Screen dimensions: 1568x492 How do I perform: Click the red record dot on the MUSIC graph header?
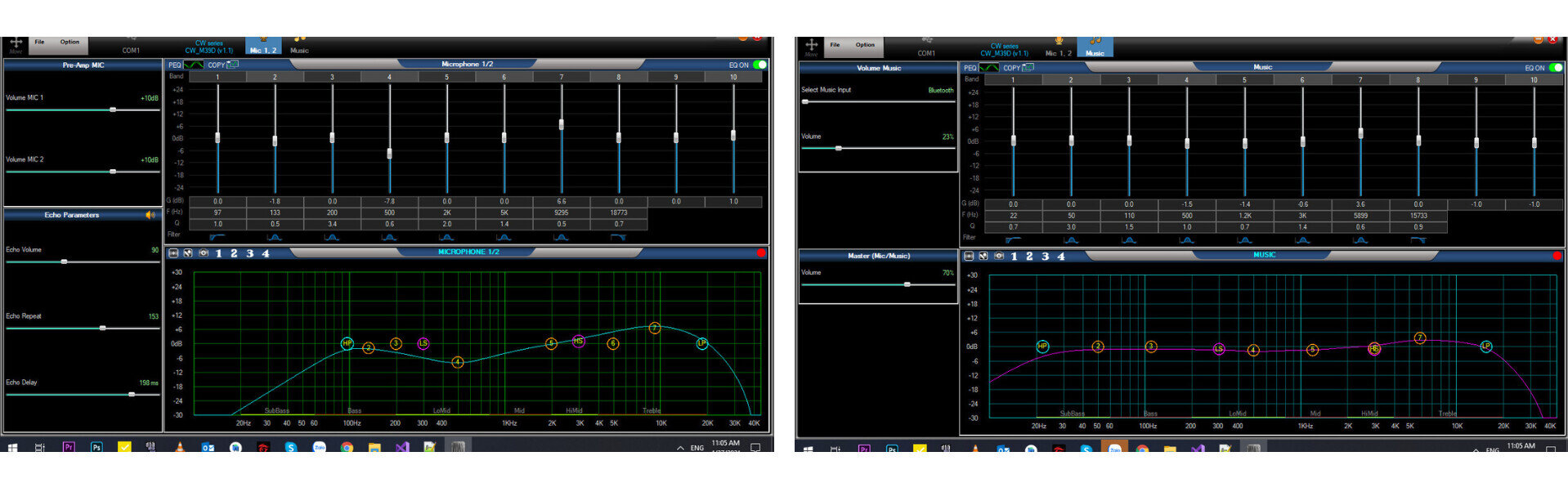[x=1557, y=256]
